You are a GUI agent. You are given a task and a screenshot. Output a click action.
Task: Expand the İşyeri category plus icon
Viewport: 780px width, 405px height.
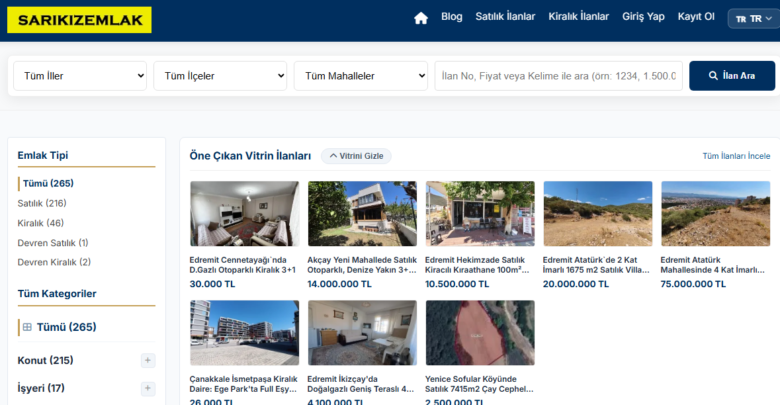point(148,388)
